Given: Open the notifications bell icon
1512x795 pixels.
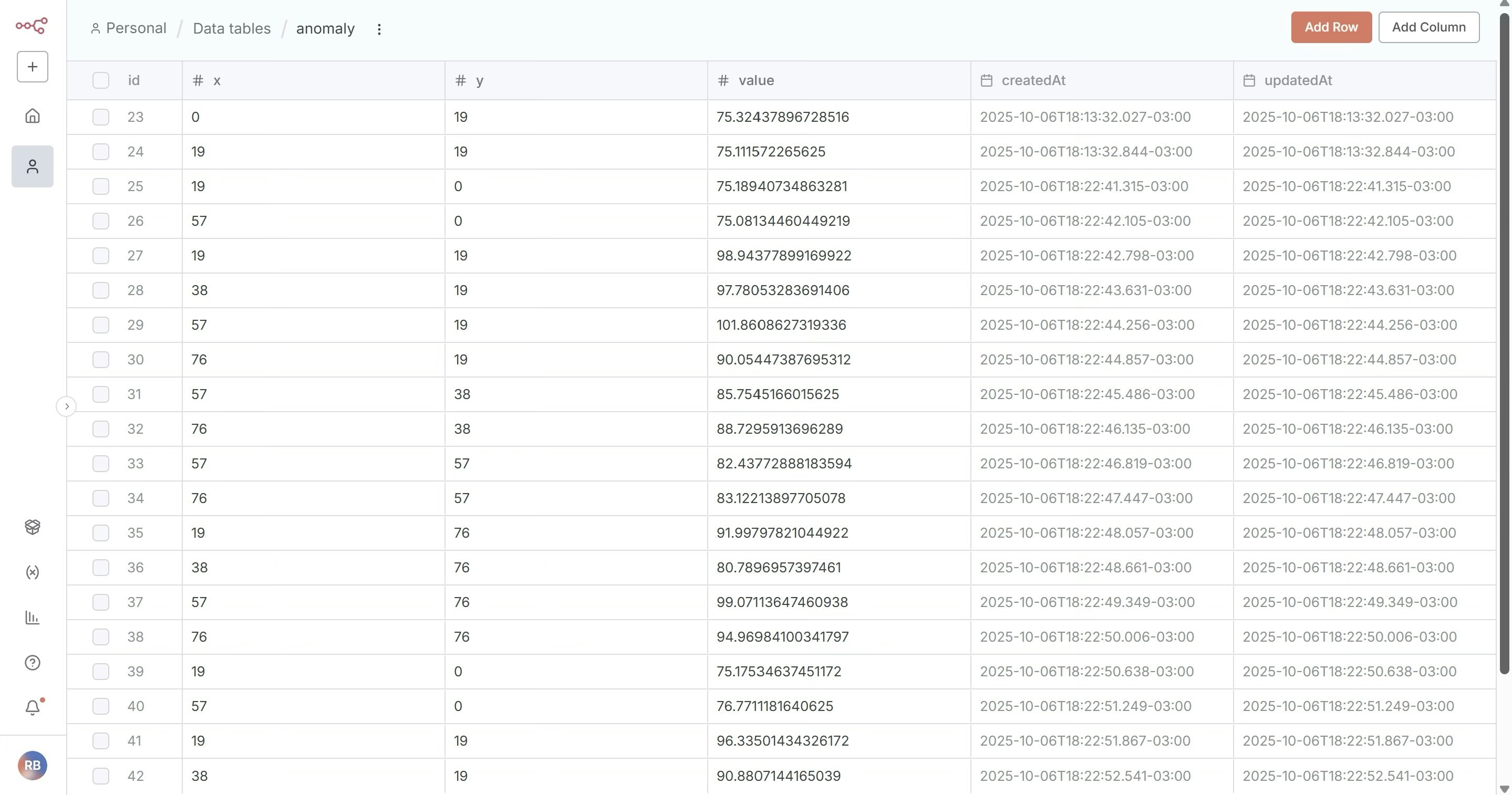Looking at the screenshot, I should pyautogui.click(x=32, y=708).
